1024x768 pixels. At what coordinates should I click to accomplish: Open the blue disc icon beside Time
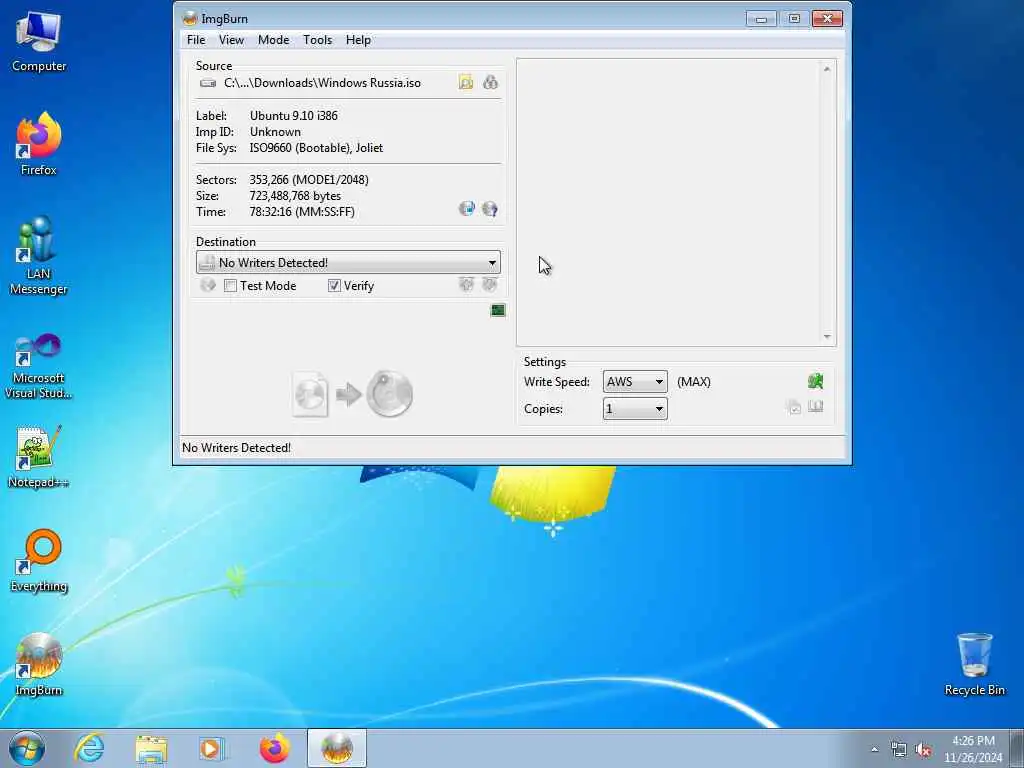click(466, 209)
